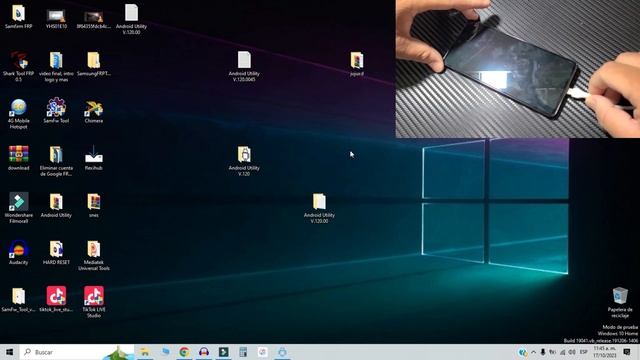The image size is (640, 360).
Task: Launch Audacity shortcut
Action: tap(18, 253)
